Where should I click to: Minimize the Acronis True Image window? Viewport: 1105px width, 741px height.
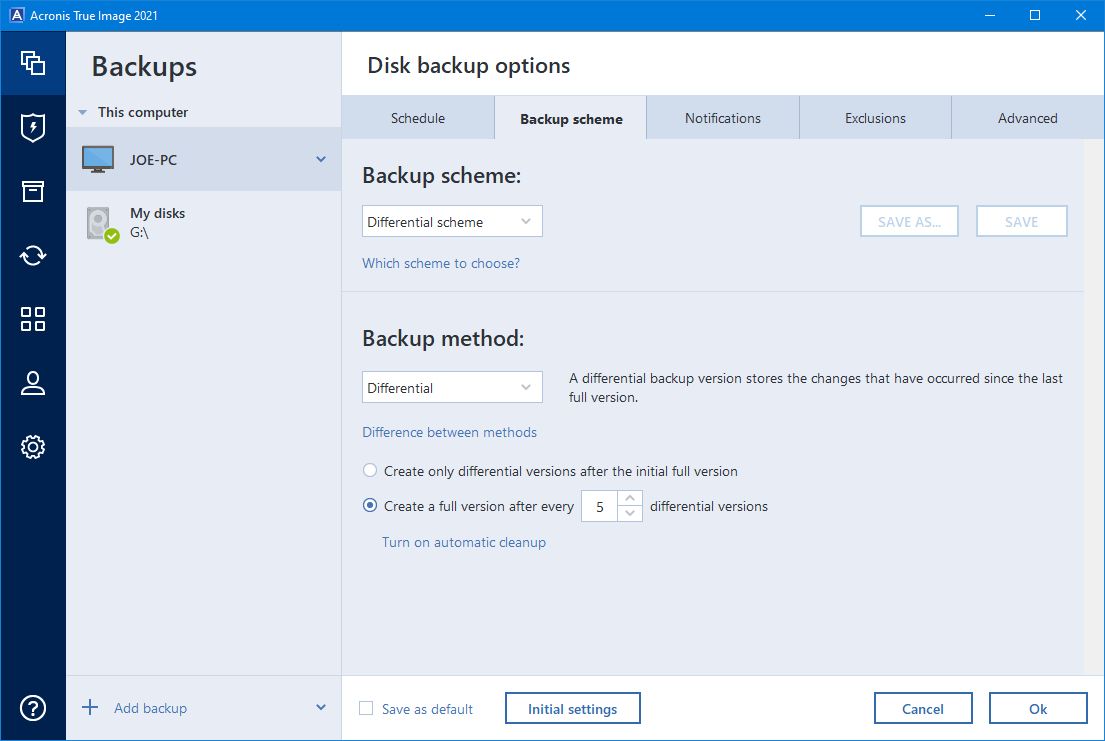[989, 15]
